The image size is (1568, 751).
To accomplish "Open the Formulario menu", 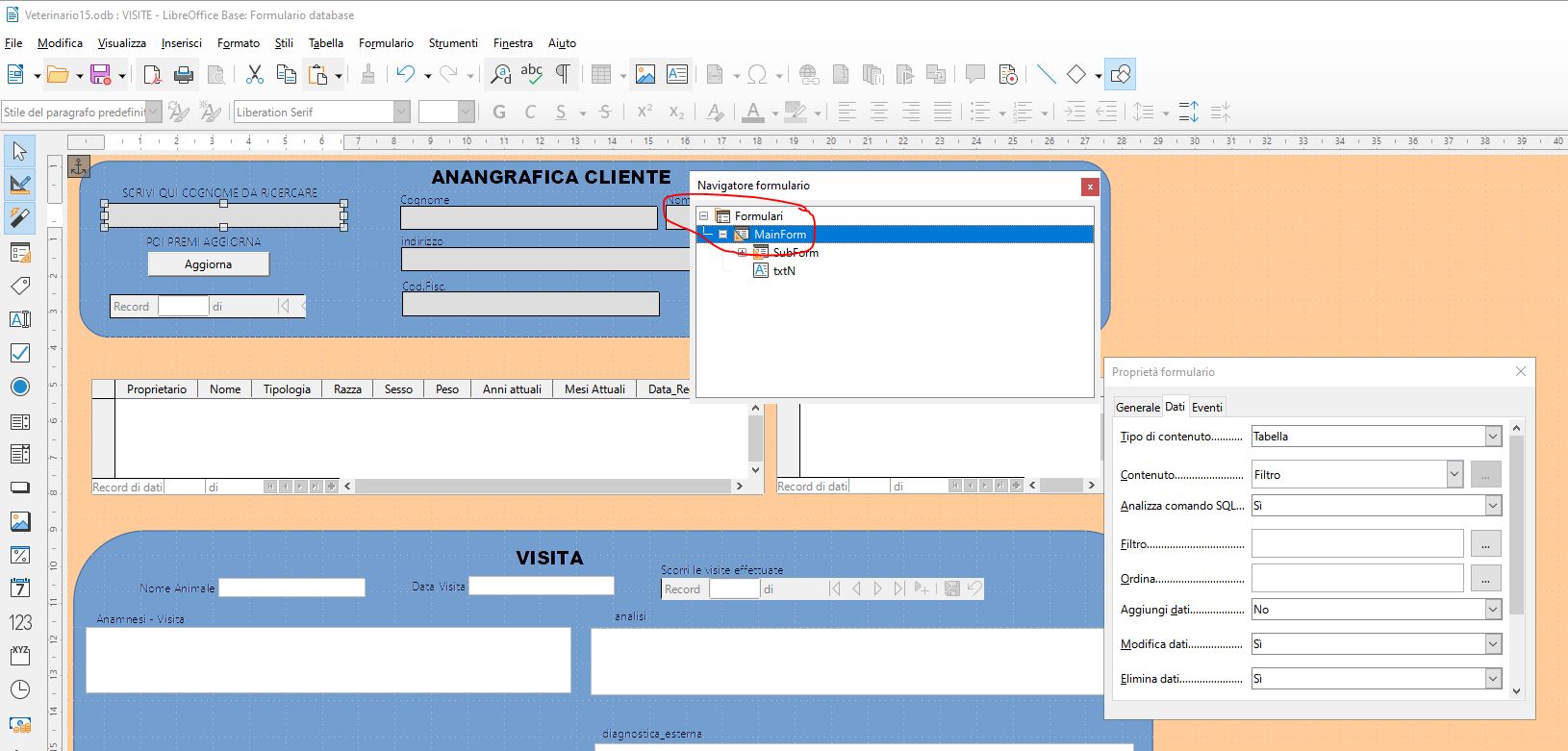I will [x=386, y=43].
